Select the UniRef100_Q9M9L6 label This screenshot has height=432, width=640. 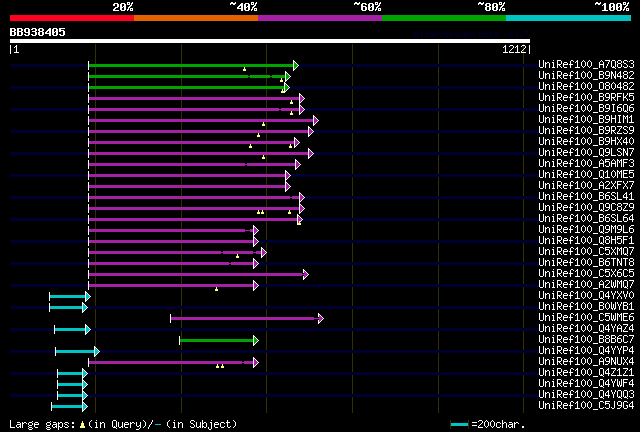click(x=586, y=229)
